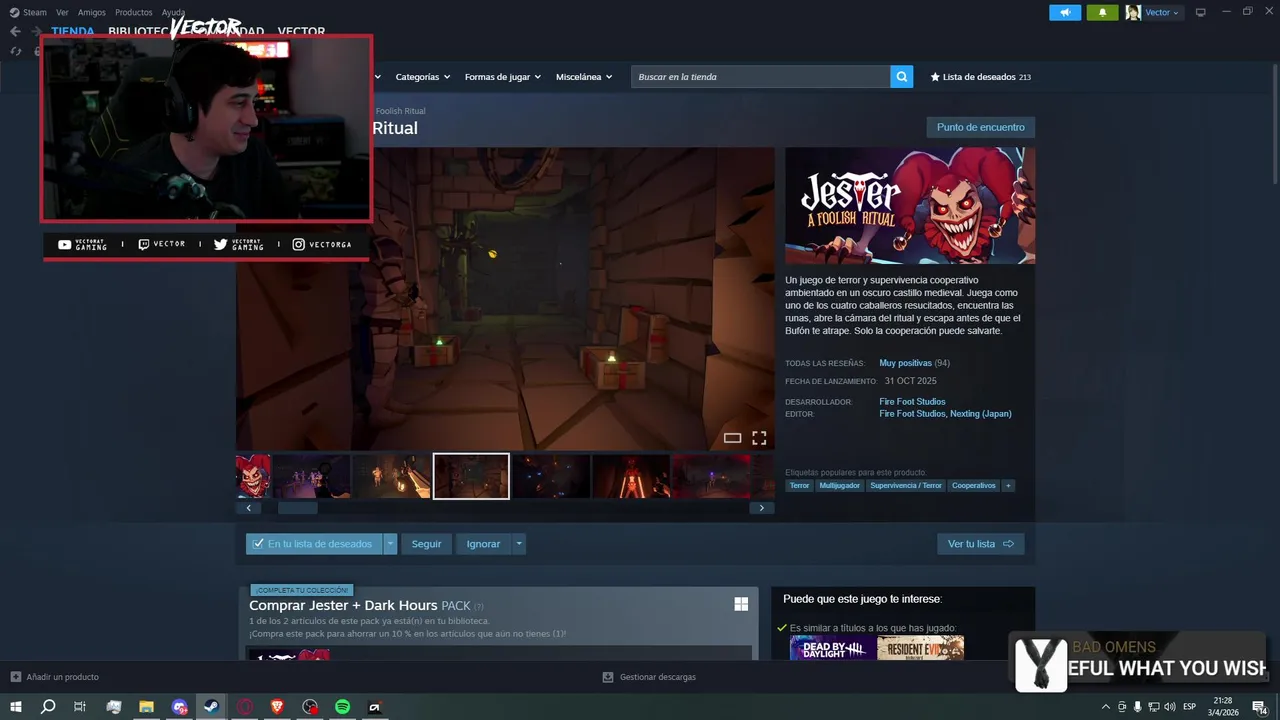
Task: Open Lista de deseados 213
Action: [x=980, y=77]
